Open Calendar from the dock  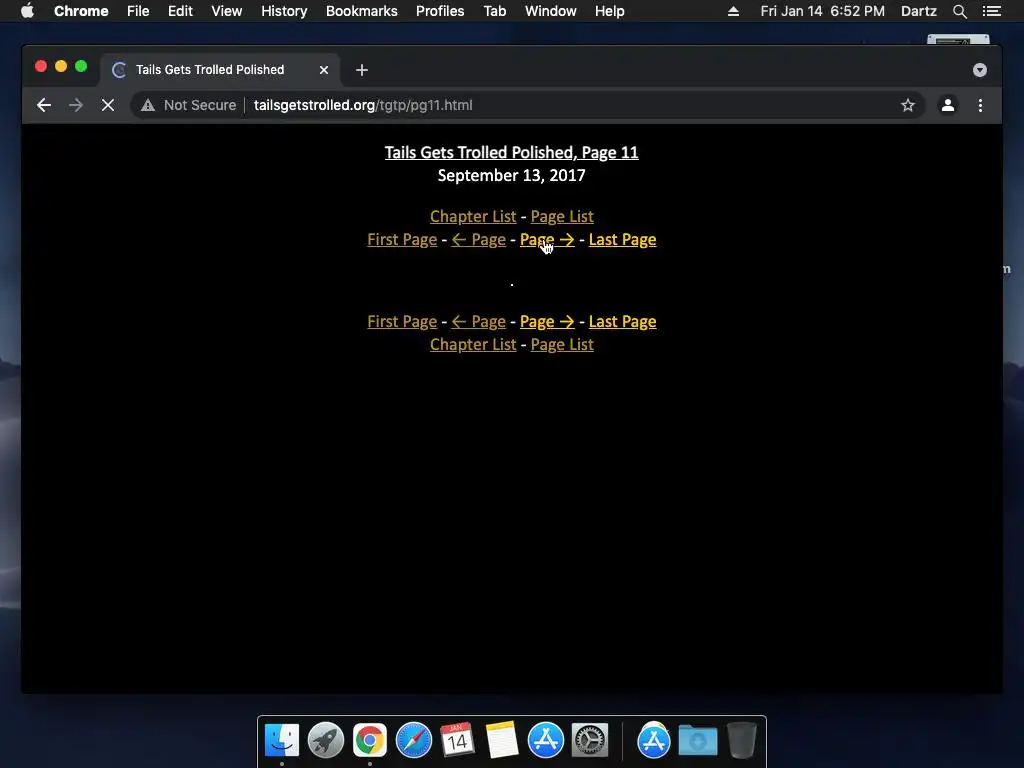[457, 740]
